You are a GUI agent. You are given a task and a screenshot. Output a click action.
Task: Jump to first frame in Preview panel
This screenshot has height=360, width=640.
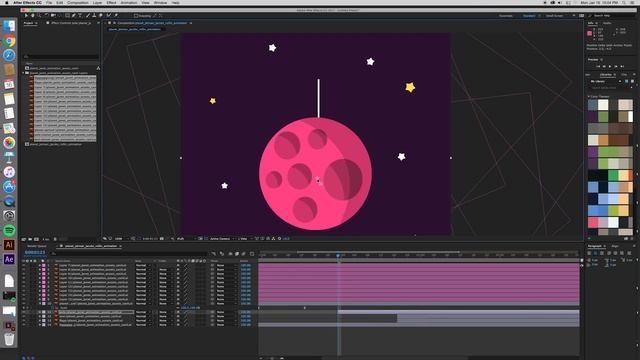coord(598,67)
